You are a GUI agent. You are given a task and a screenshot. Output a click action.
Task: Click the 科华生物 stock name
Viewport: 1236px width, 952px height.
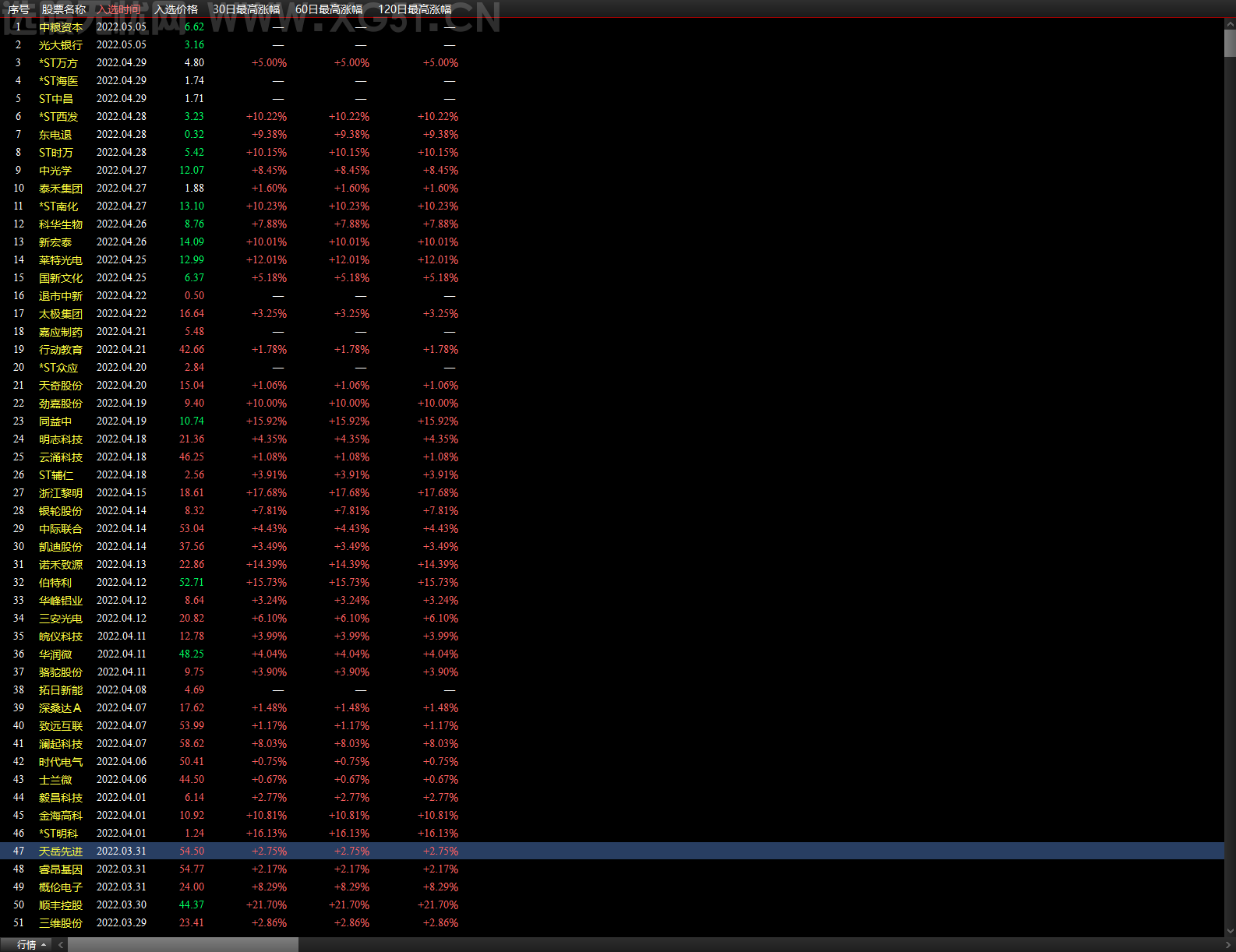[x=61, y=224]
